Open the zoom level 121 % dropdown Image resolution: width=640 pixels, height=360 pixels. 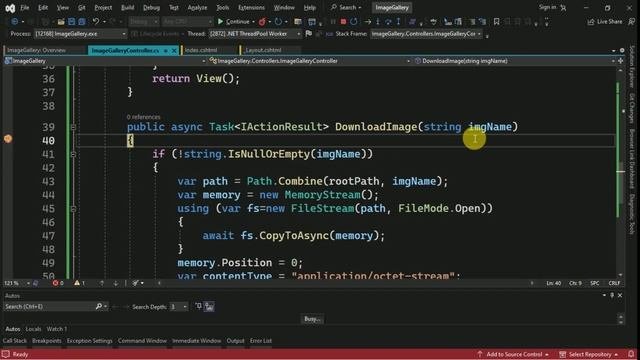(28, 283)
